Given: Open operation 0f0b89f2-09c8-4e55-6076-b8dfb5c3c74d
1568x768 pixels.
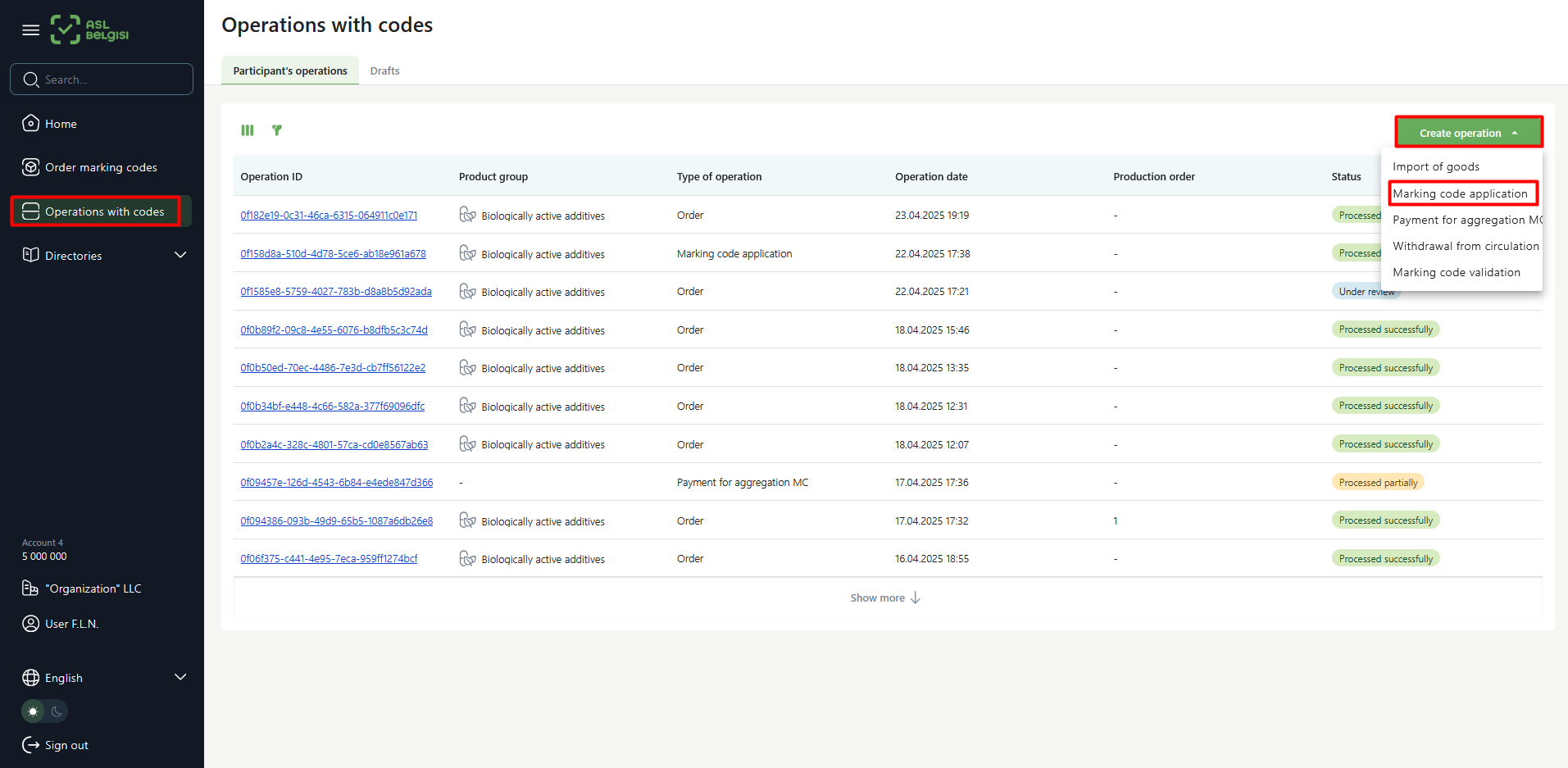Looking at the screenshot, I should (334, 330).
